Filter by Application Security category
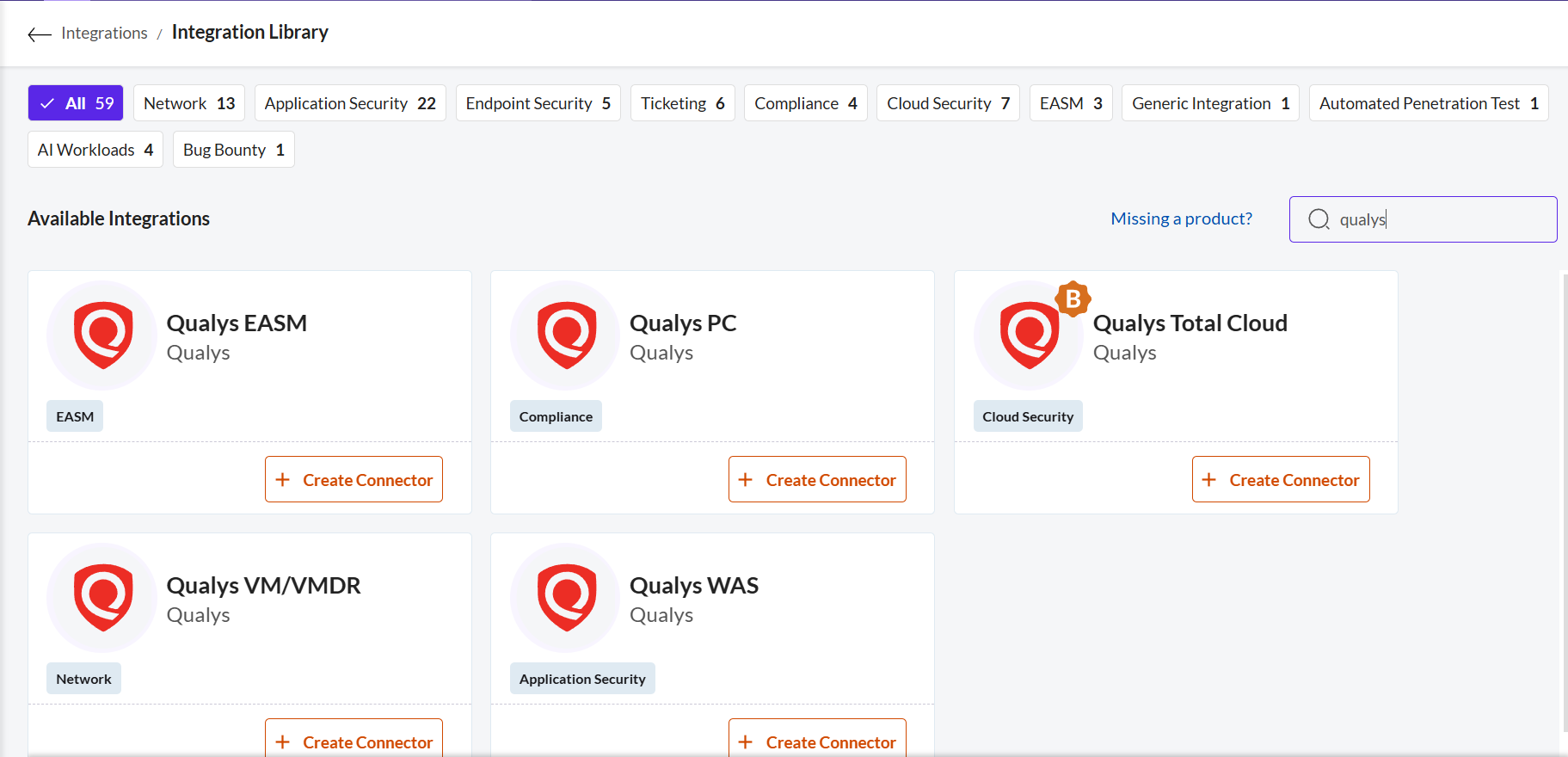Viewport: 1568px width, 757px height. point(350,103)
